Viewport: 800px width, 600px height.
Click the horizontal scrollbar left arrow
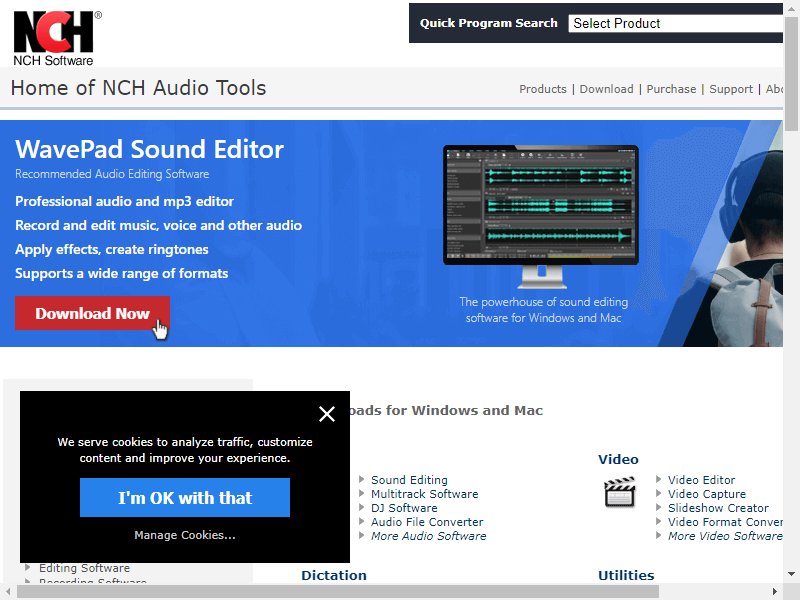(x=8, y=592)
